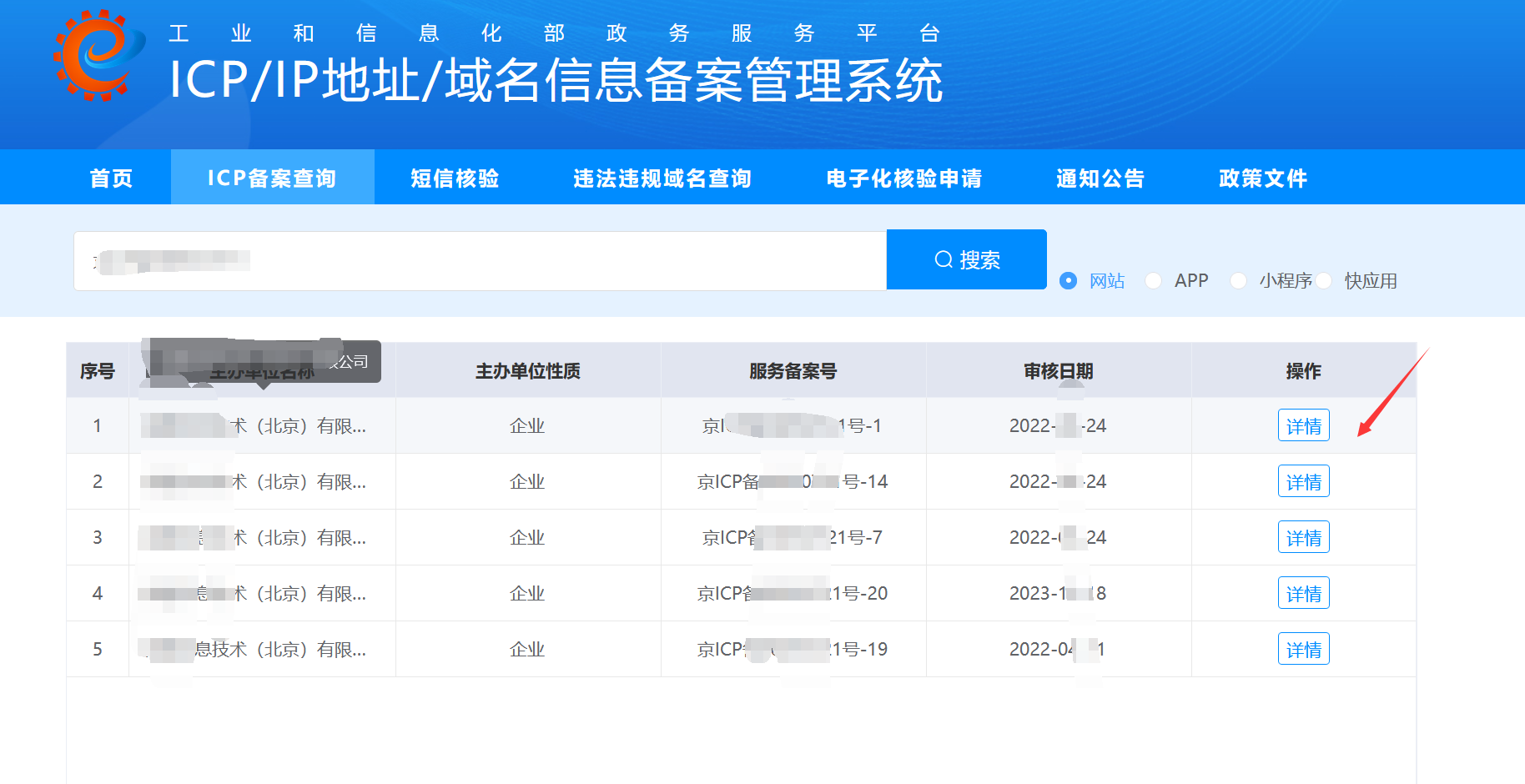Click the 服务备案号 column header
This screenshot has width=1525, height=784.
[x=793, y=371]
